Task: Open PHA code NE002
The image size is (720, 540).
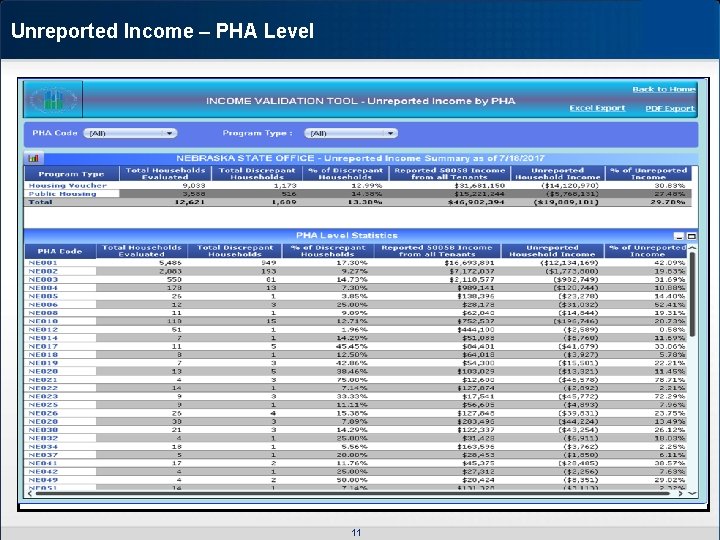Action: (x=43, y=271)
